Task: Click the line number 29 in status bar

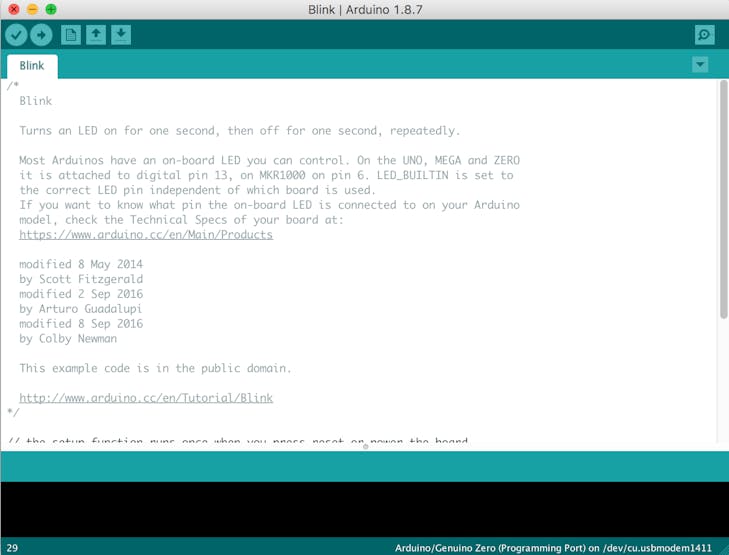Action: point(12,548)
